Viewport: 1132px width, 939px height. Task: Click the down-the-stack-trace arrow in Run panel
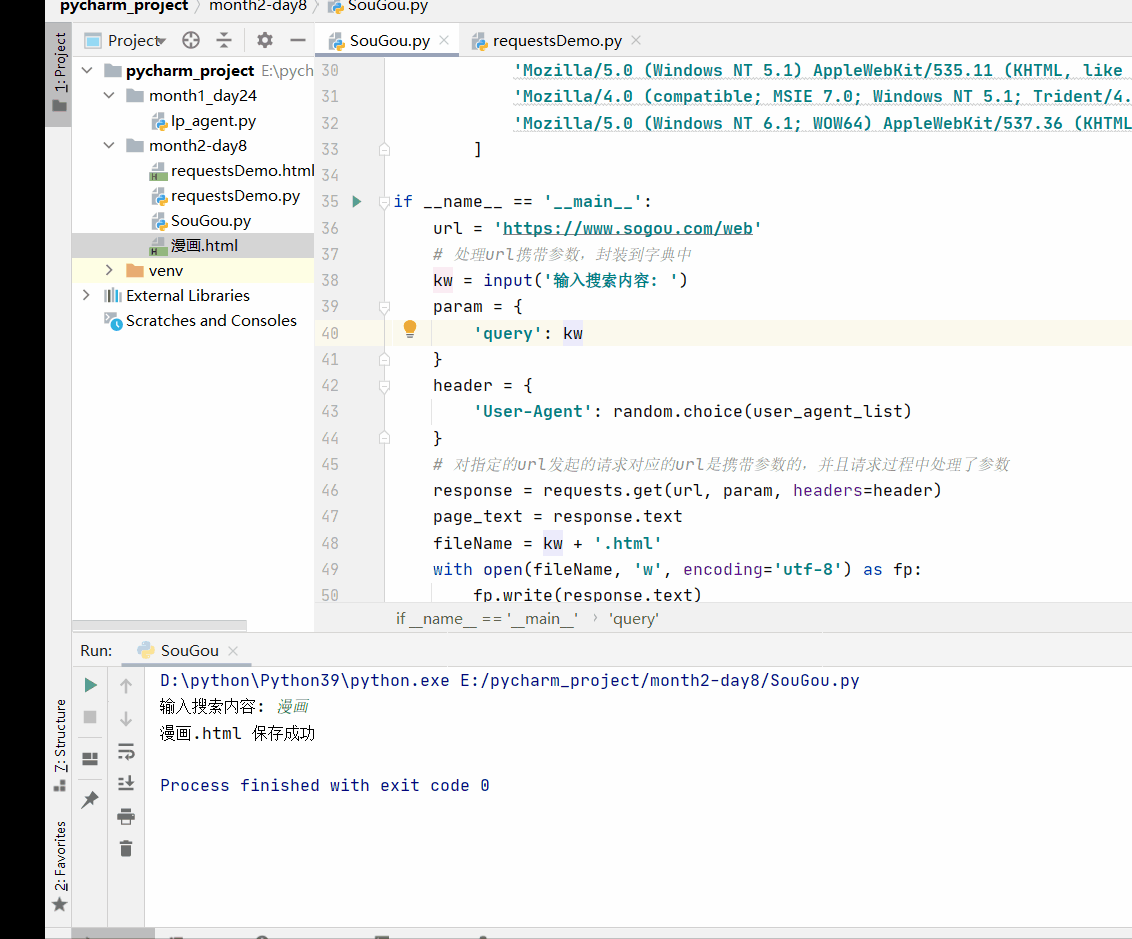click(x=126, y=719)
